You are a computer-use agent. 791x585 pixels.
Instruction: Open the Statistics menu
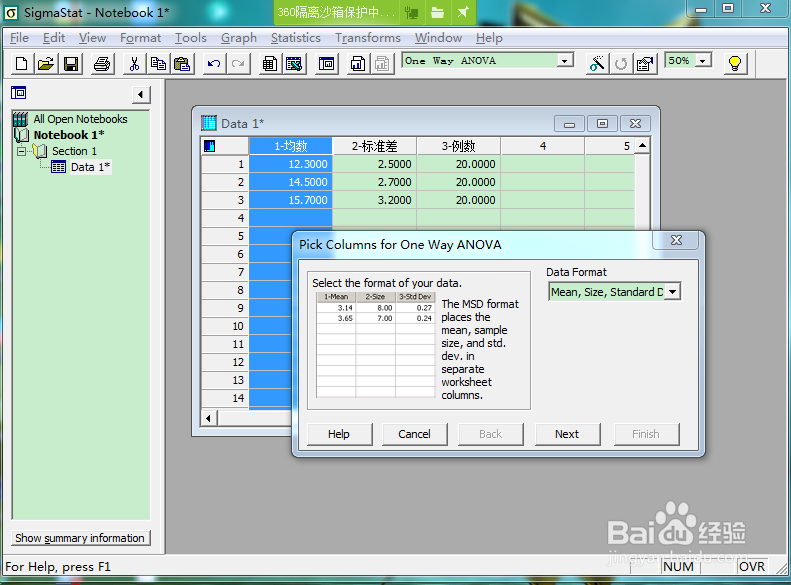[x=296, y=38]
